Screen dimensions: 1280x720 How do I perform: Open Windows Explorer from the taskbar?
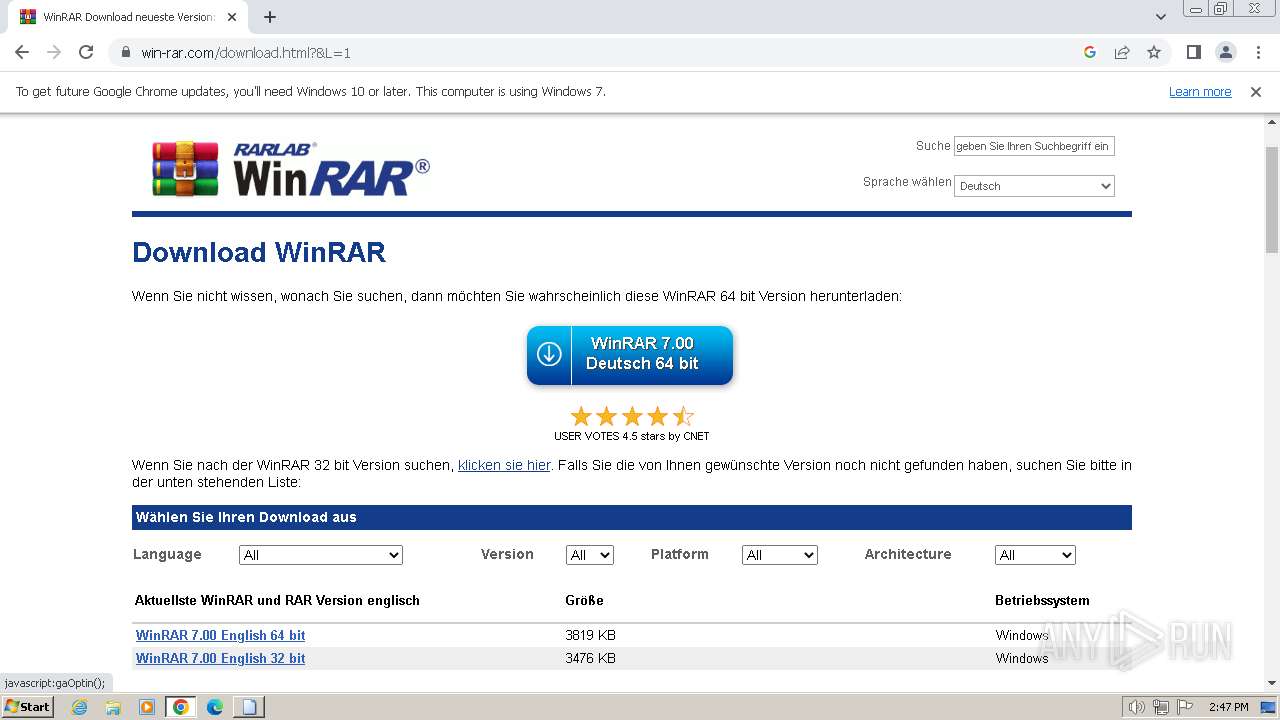coord(113,707)
